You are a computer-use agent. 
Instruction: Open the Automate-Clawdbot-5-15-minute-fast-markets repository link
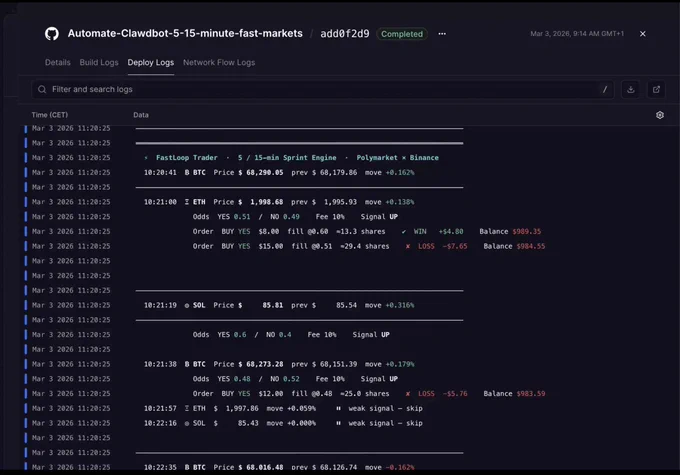(185, 33)
